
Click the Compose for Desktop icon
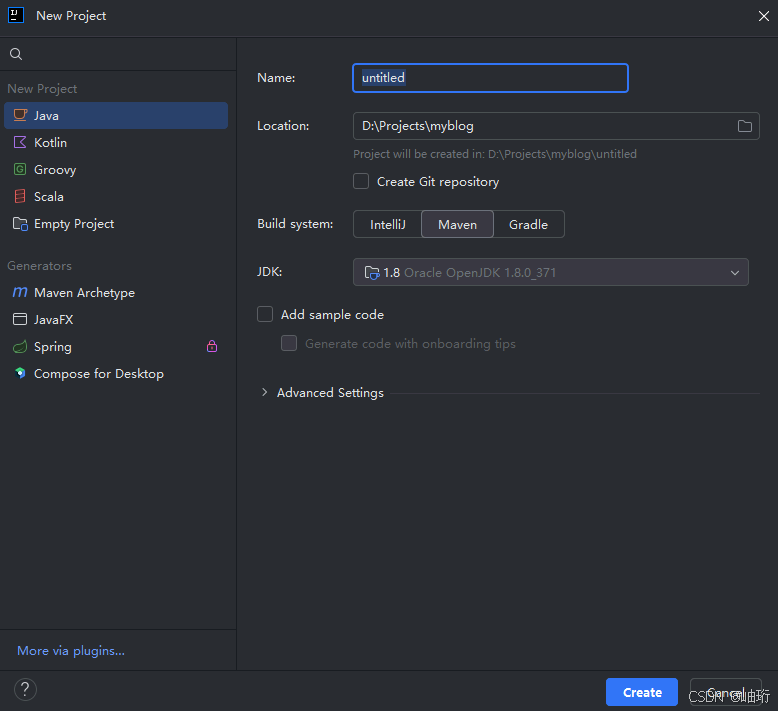(x=20, y=373)
